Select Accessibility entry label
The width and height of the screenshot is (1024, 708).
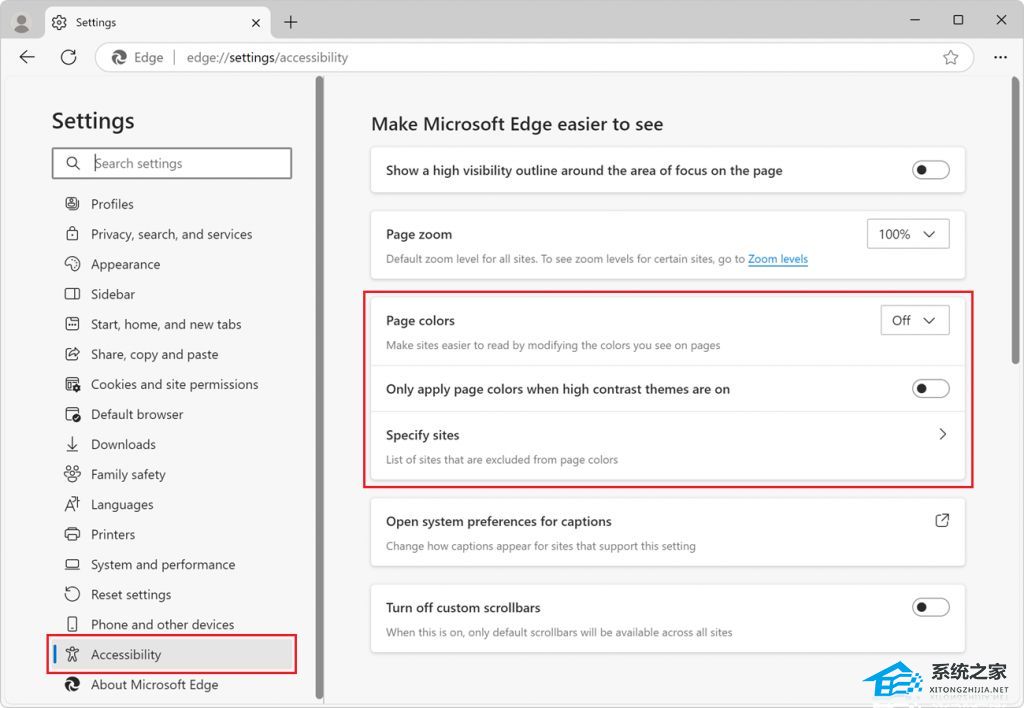pyautogui.click(x=126, y=655)
